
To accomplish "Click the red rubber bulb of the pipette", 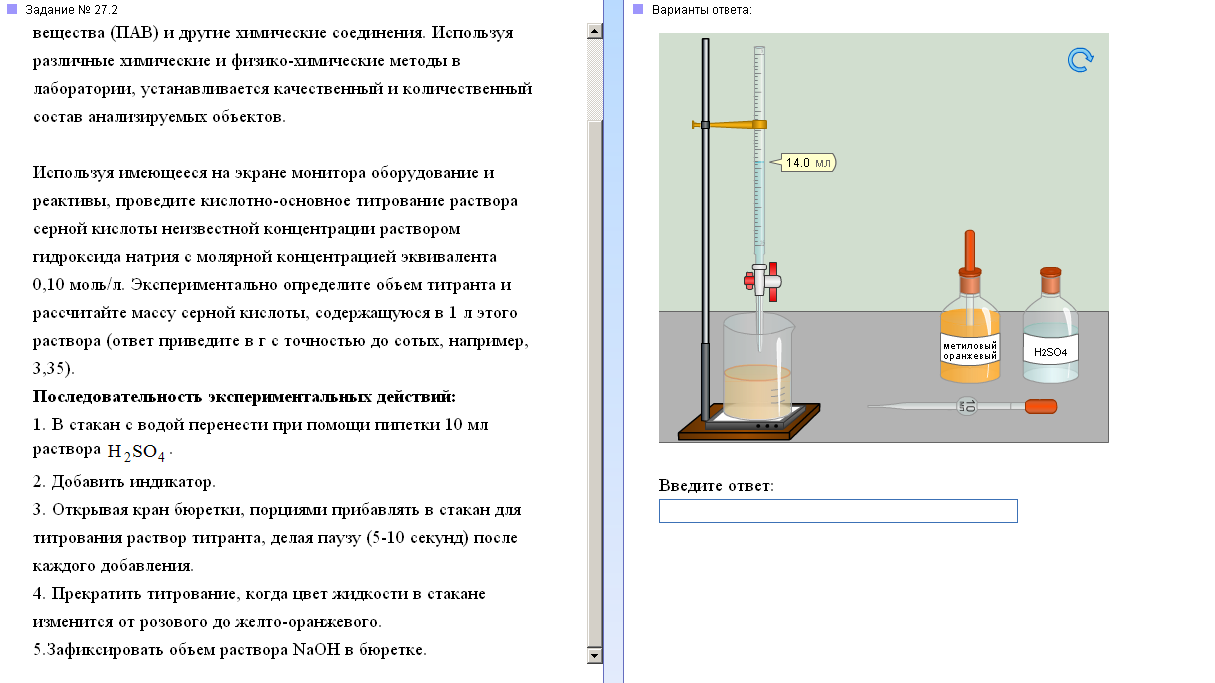I will [x=1040, y=406].
